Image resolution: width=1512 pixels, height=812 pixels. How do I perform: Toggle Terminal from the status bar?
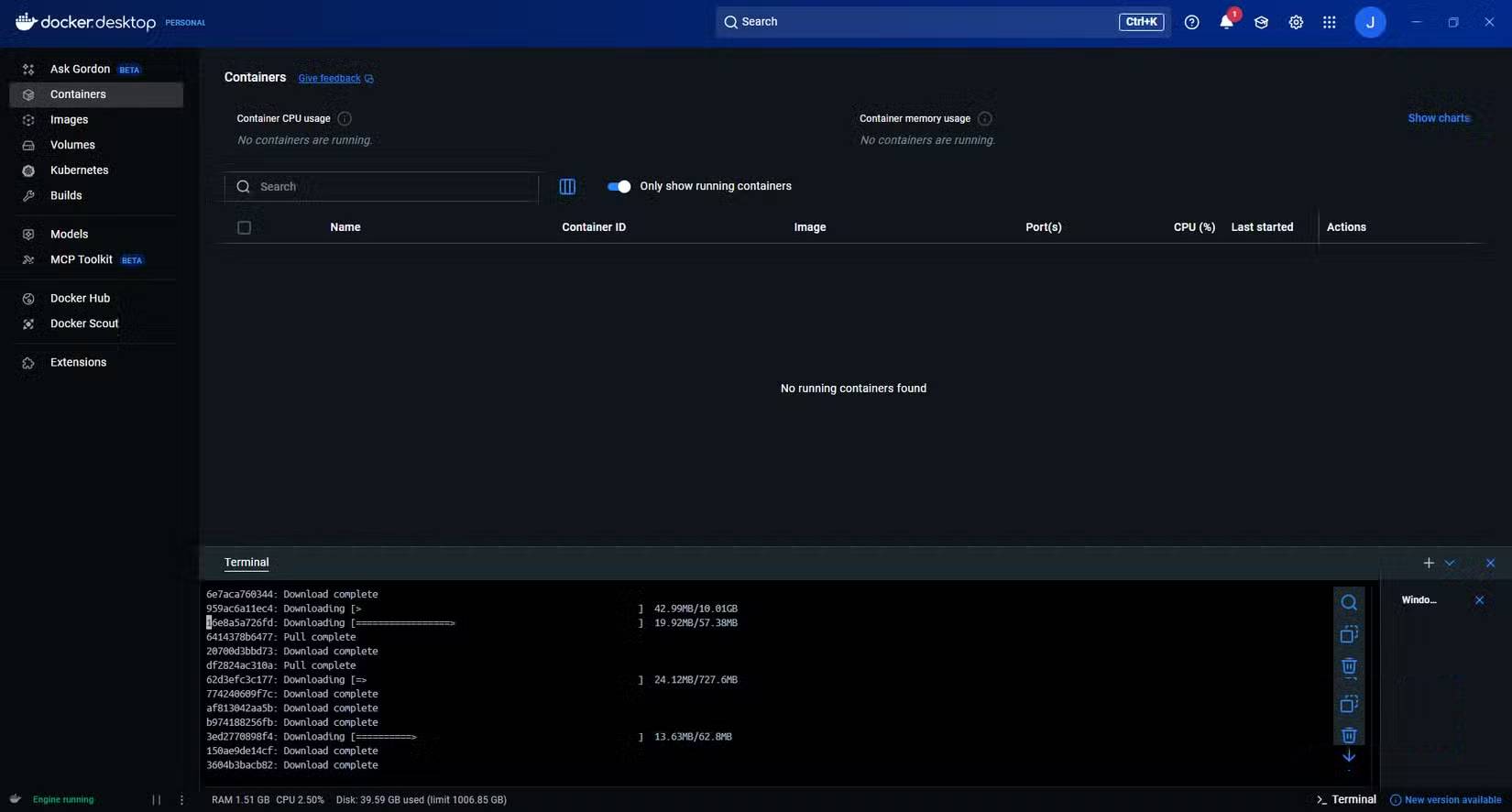tap(1346, 800)
